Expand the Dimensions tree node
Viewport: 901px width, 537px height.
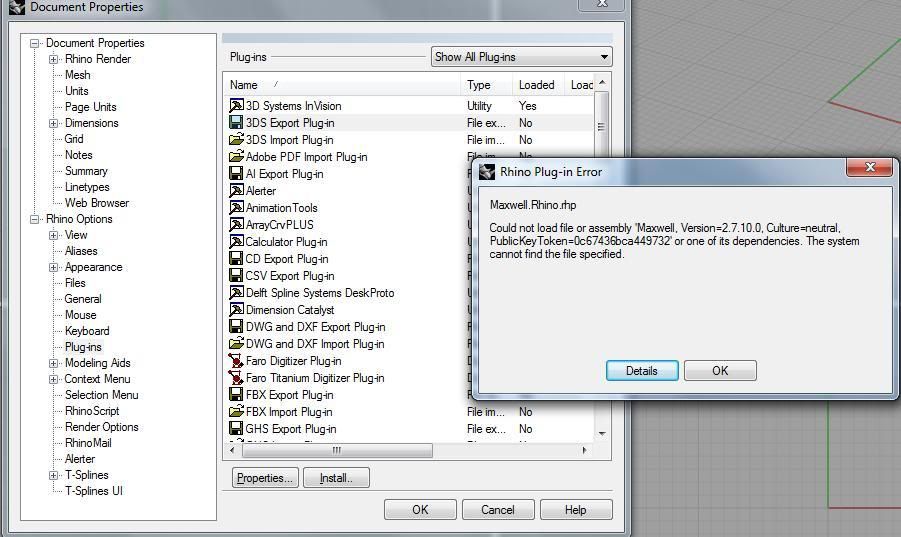[x=53, y=123]
